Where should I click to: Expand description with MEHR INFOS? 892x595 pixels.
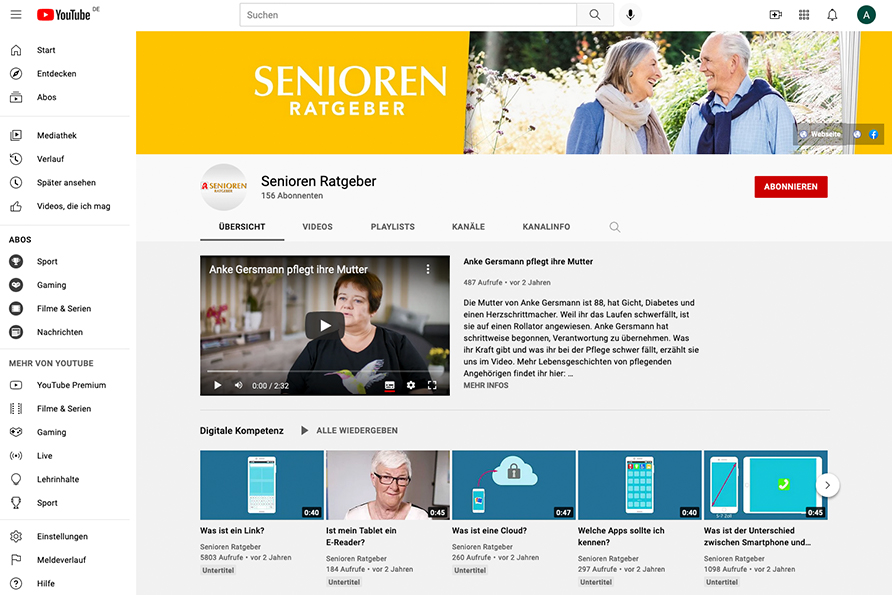tap(486, 385)
